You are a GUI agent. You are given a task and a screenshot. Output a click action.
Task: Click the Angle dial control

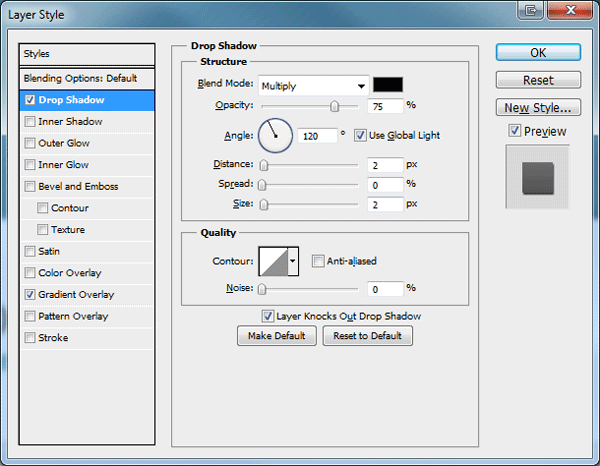click(x=275, y=135)
